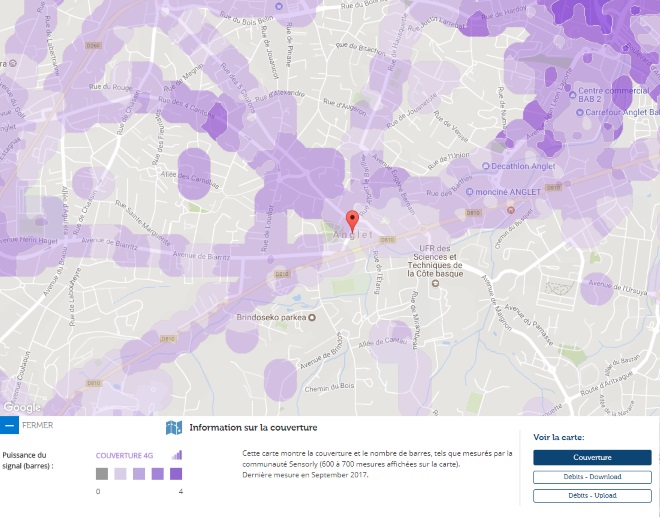Click the FERMER label to close panel

pos(37,425)
